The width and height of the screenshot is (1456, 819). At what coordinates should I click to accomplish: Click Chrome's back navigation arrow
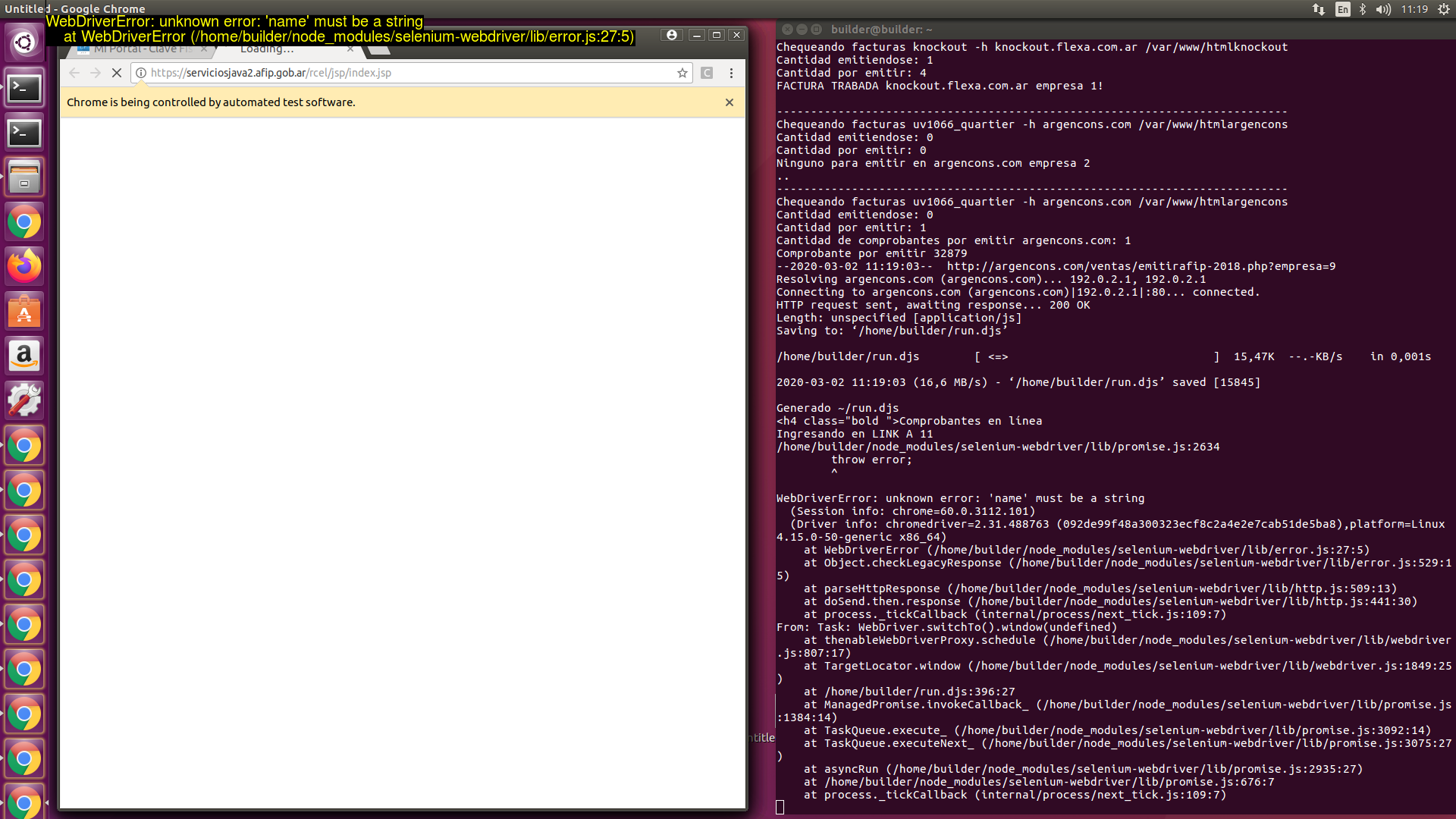pyautogui.click(x=74, y=73)
